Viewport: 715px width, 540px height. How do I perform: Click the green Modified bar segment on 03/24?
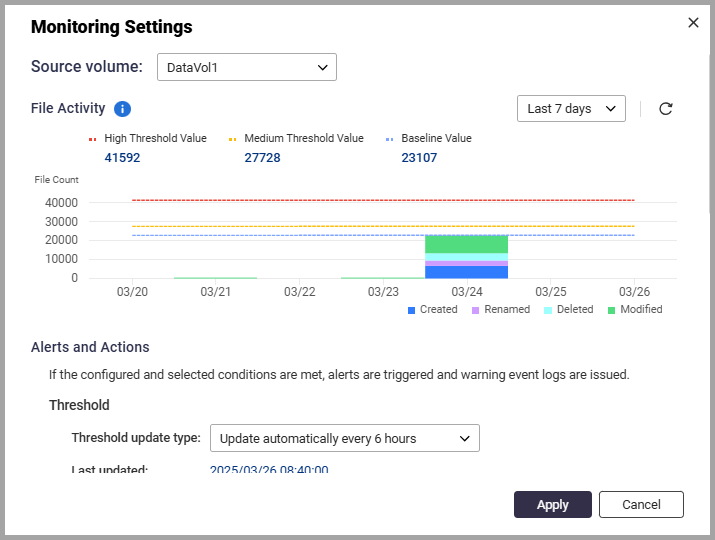pos(467,244)
